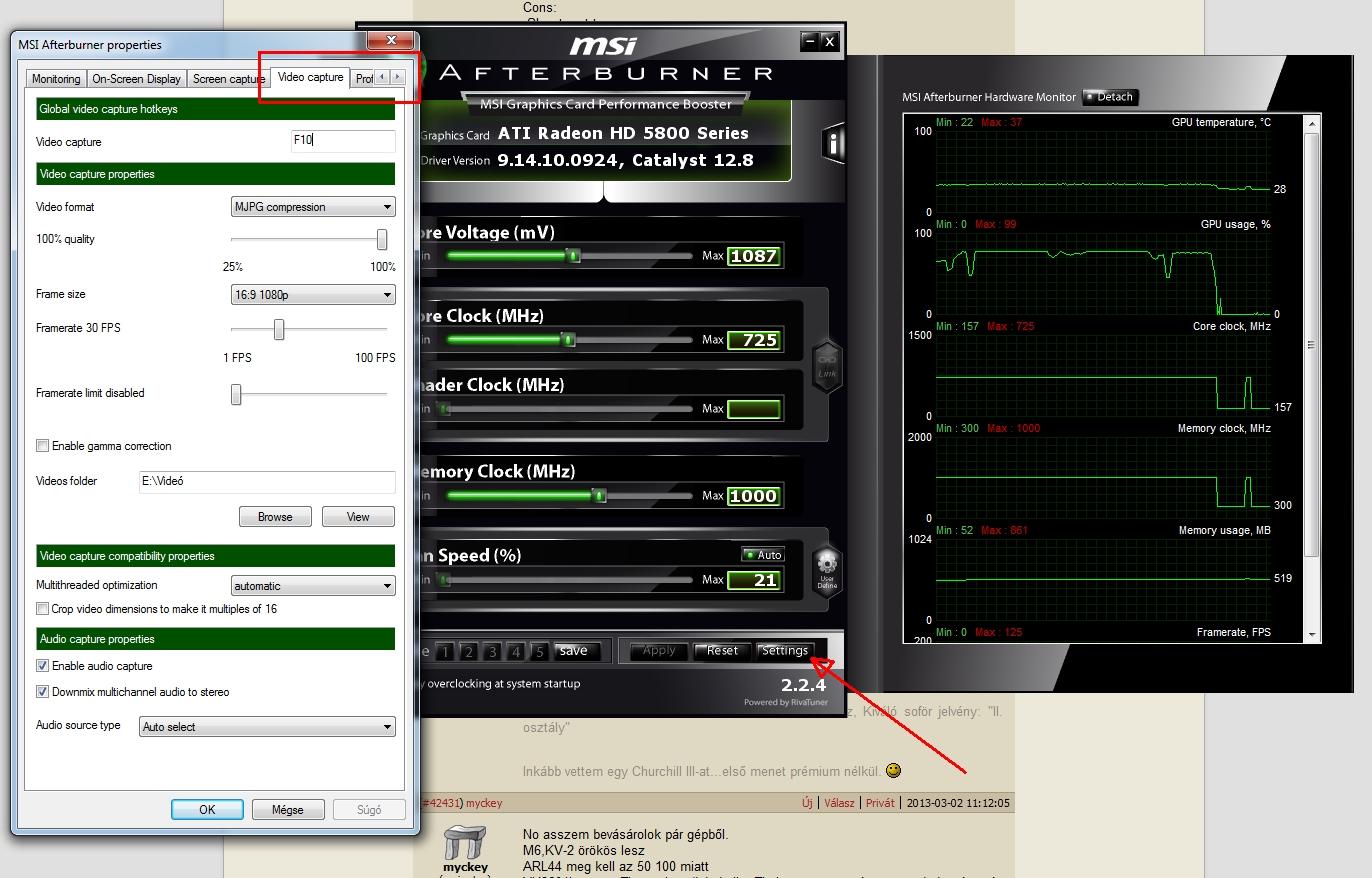Confirm the properties dialog with OK

[x=207, y=810]
